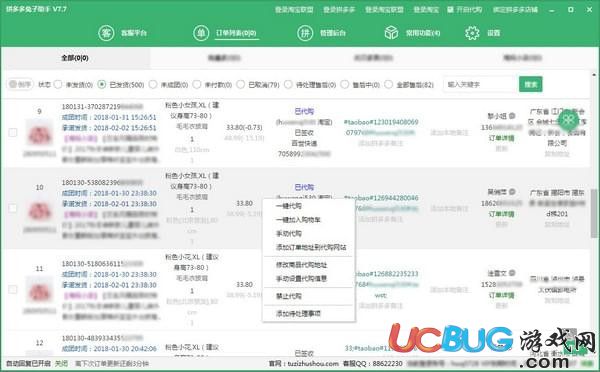Screen dimensions: 600x372
Task: Open 订单详情 for order 9
Action: (x=501, y=138)
